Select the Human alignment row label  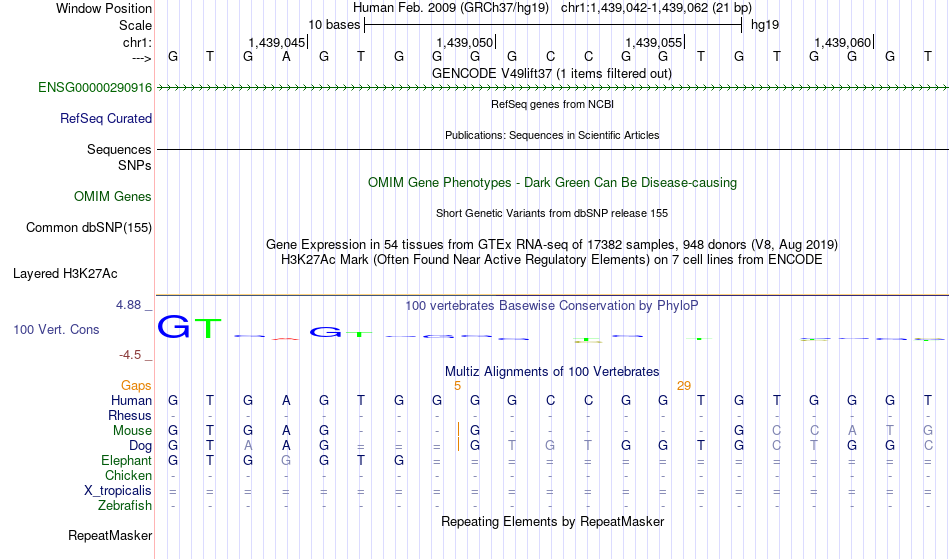pyautogui.click(x=131, y=400)
